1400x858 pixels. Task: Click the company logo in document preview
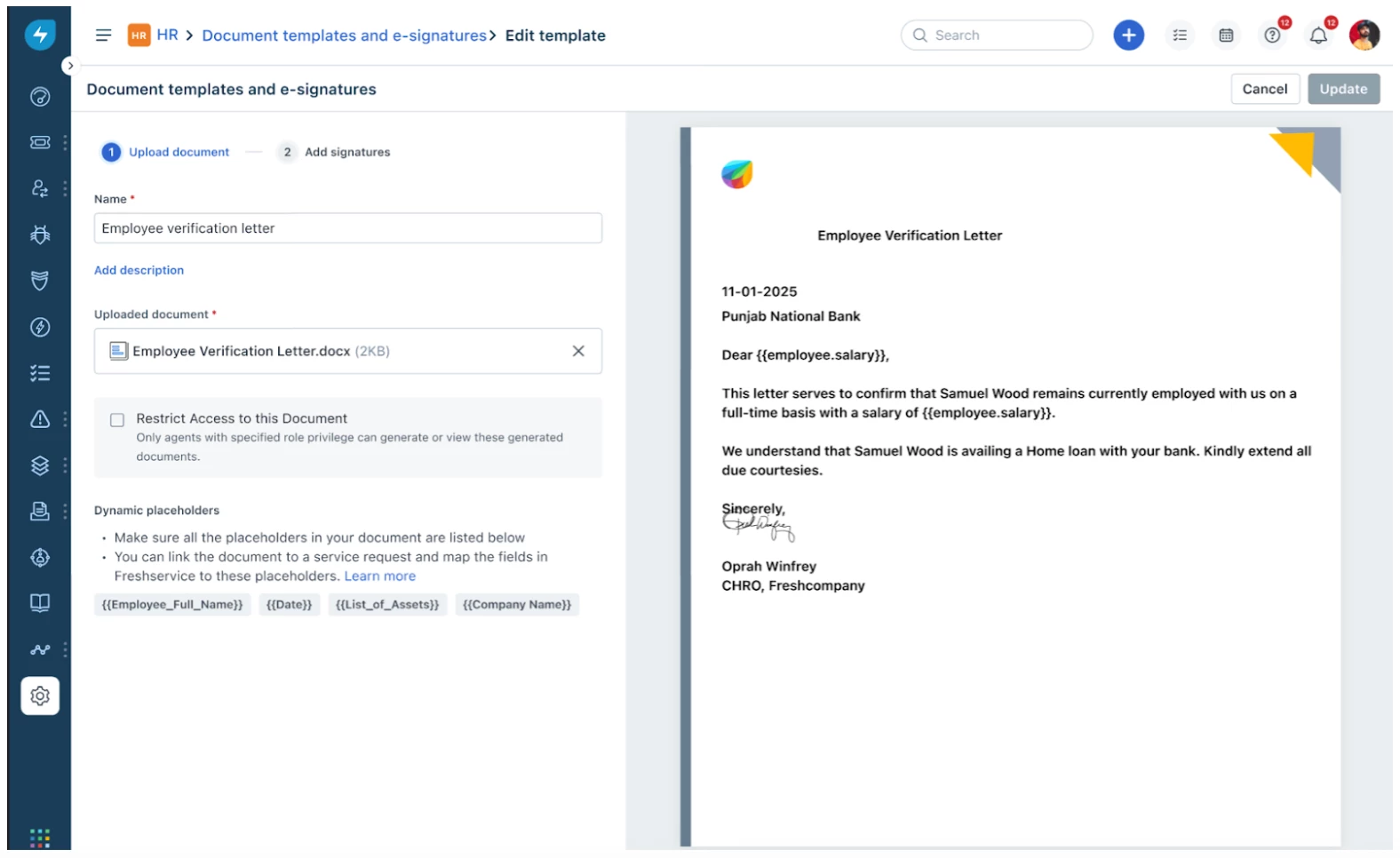pyautogui.click(x=737, y=174)
